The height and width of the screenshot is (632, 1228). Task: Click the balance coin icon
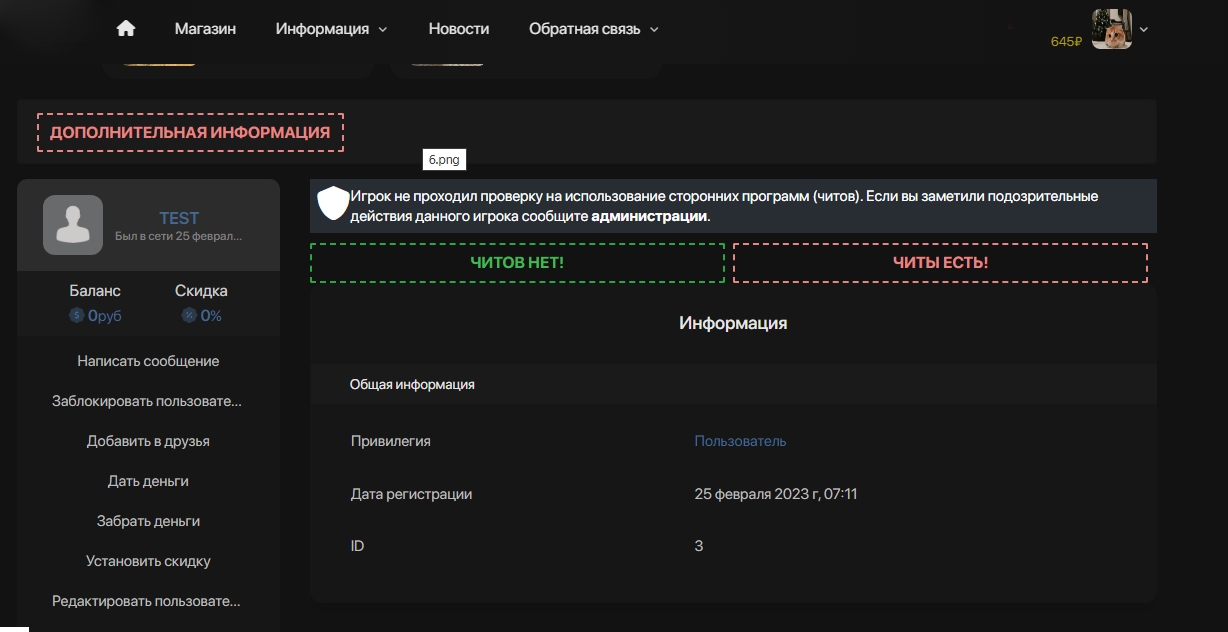pos(77,316)
